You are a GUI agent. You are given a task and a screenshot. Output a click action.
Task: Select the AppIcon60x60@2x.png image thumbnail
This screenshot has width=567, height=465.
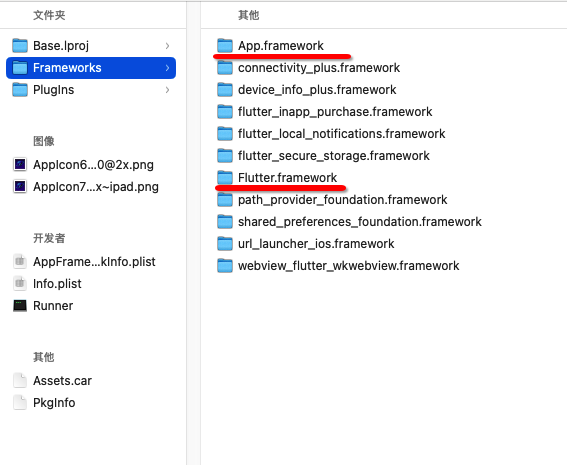[20, 165]
